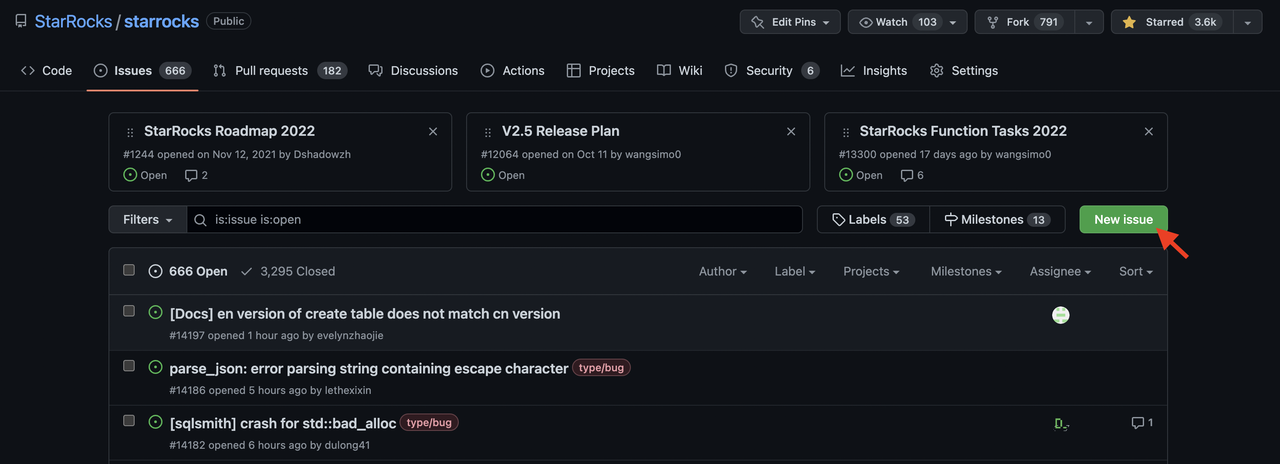Go to the Discussions tab
1280x464 pixels.
coord(413,70)
